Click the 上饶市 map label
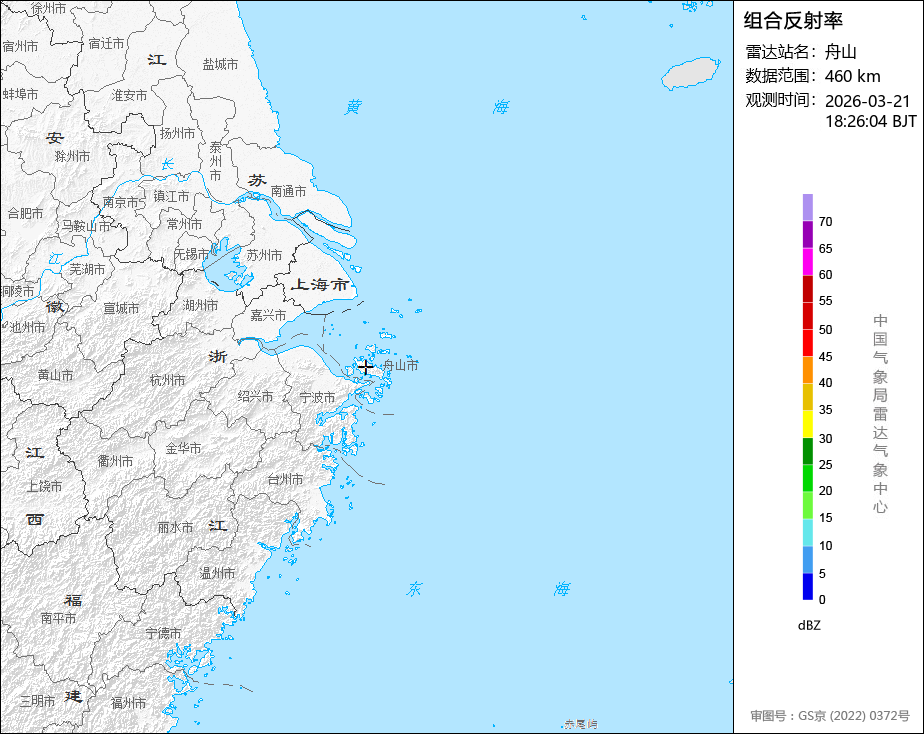This screenshot has width=924, height=734. [44, 487]
